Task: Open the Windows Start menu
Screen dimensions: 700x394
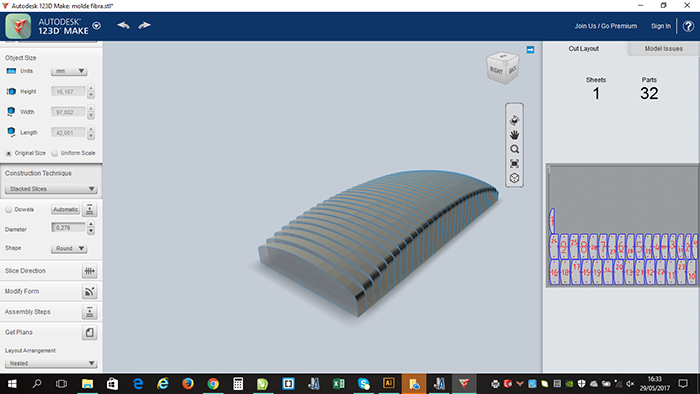Action: 12,384
